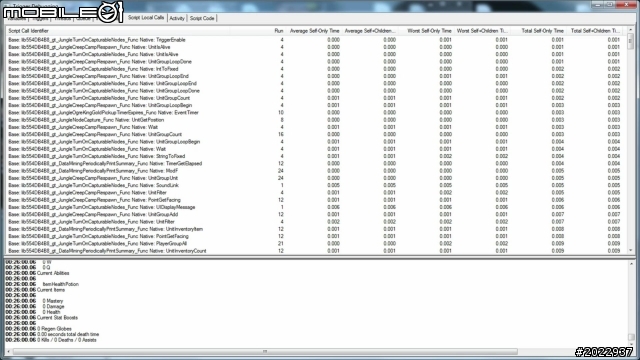
Task: Click the call table's scroll-down arrow
Action: coord(631,250)
